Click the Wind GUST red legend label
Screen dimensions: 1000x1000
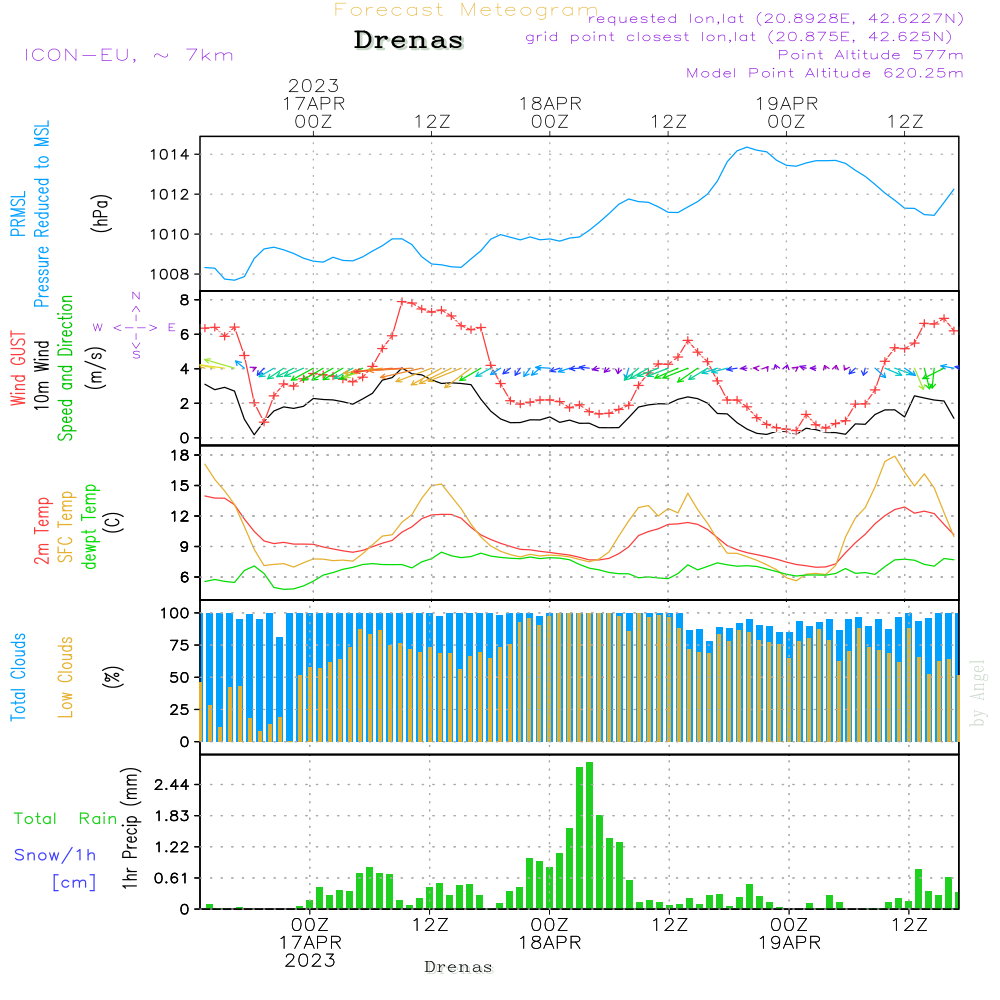tap(18, 368)
